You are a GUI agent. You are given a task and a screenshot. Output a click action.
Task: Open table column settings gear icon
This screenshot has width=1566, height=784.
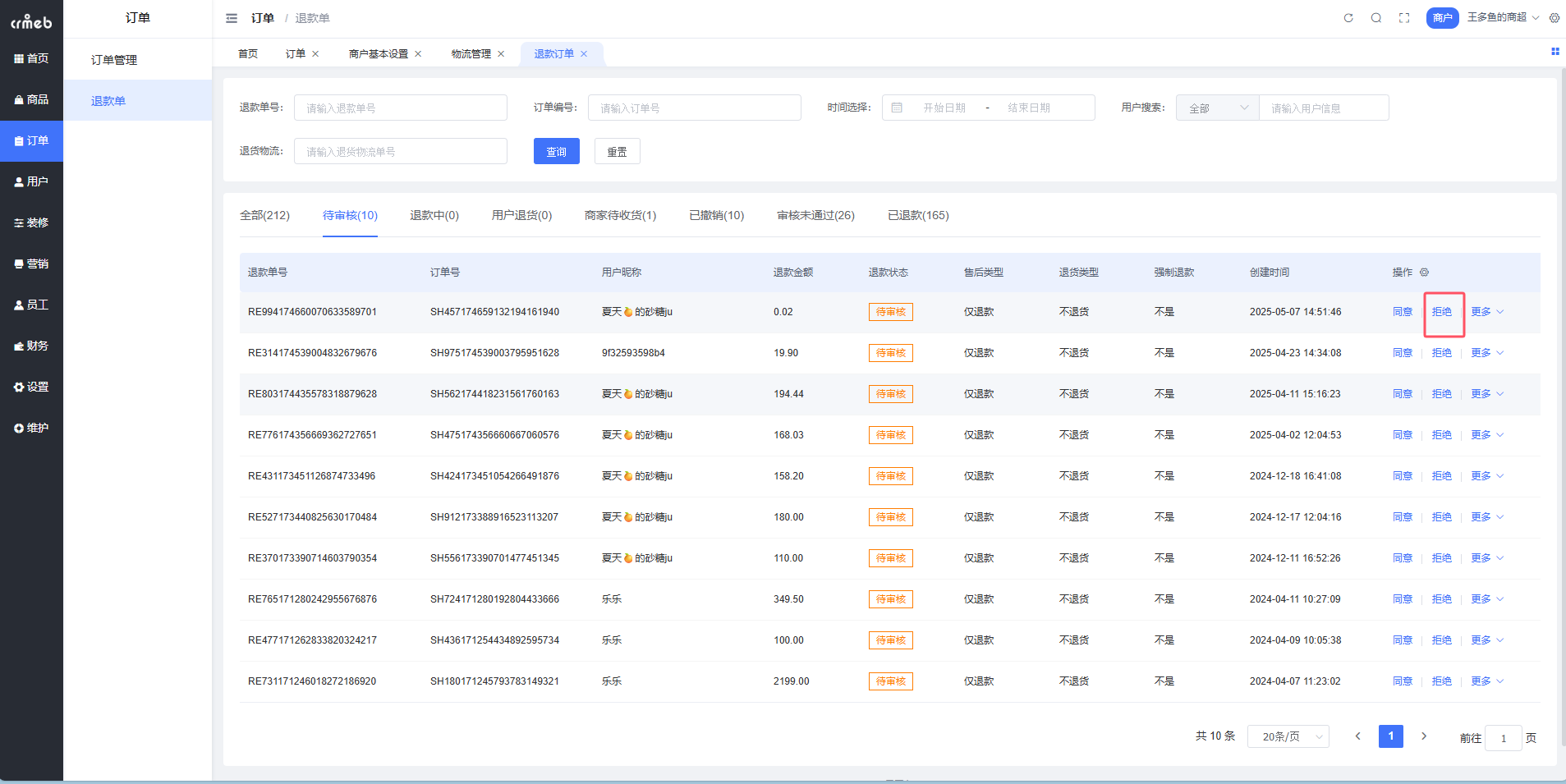pos(1424,273)
